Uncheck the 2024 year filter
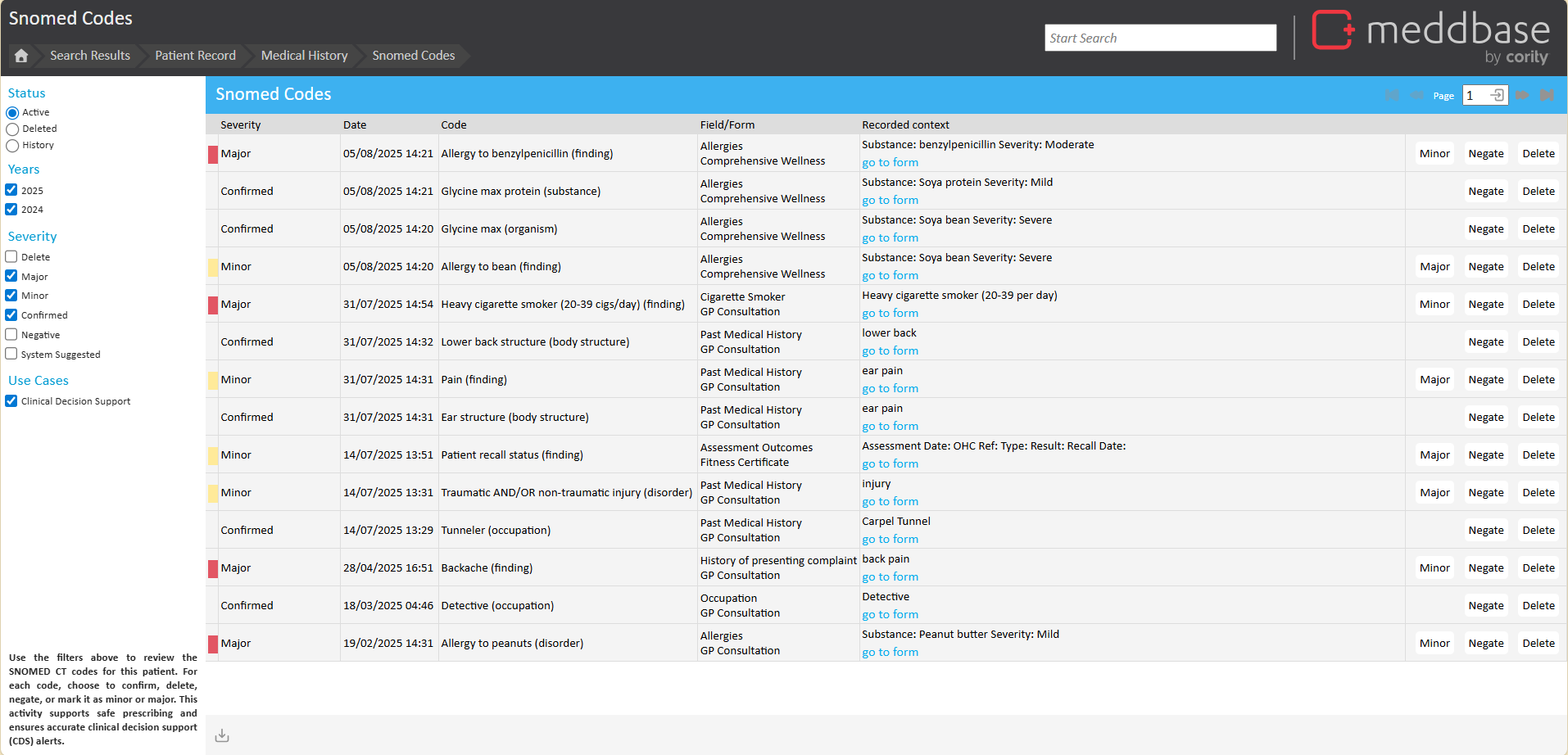 11,210
